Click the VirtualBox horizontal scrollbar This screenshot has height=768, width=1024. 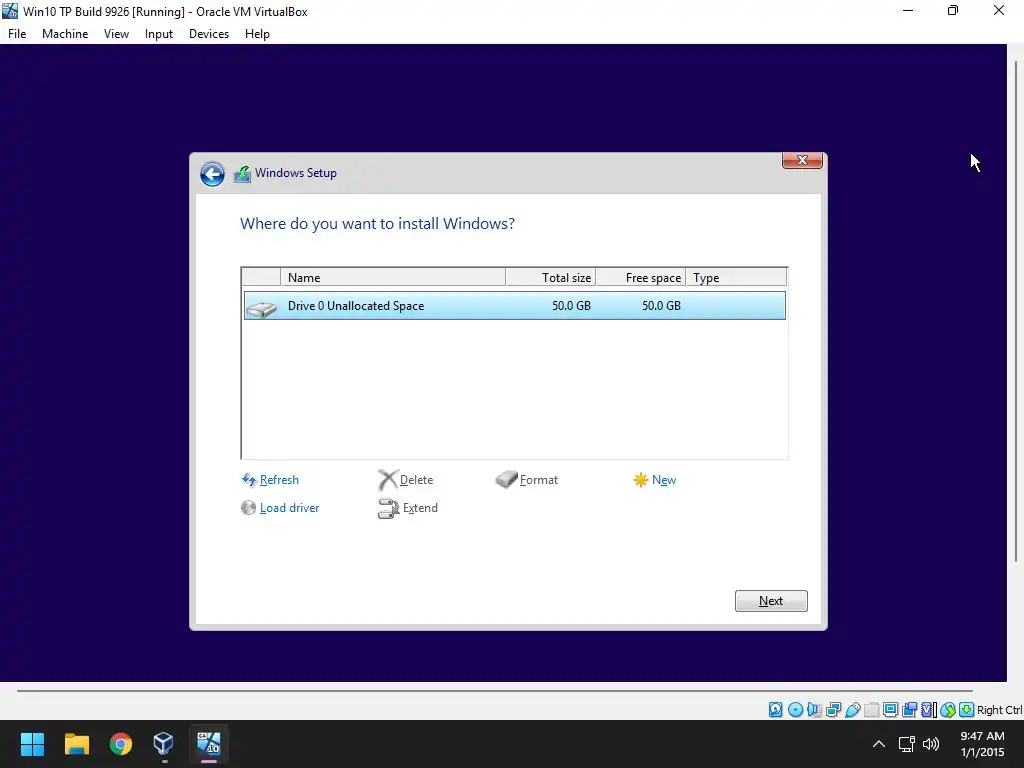point(494,690)
